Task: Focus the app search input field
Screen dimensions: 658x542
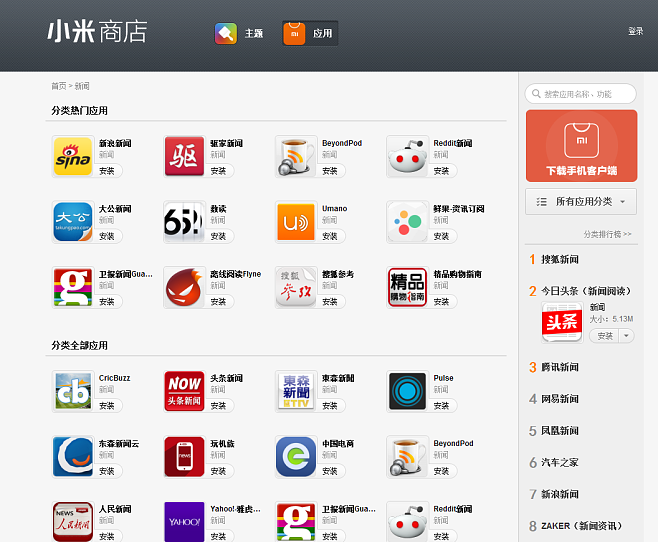Action: (x=581, y=94)
